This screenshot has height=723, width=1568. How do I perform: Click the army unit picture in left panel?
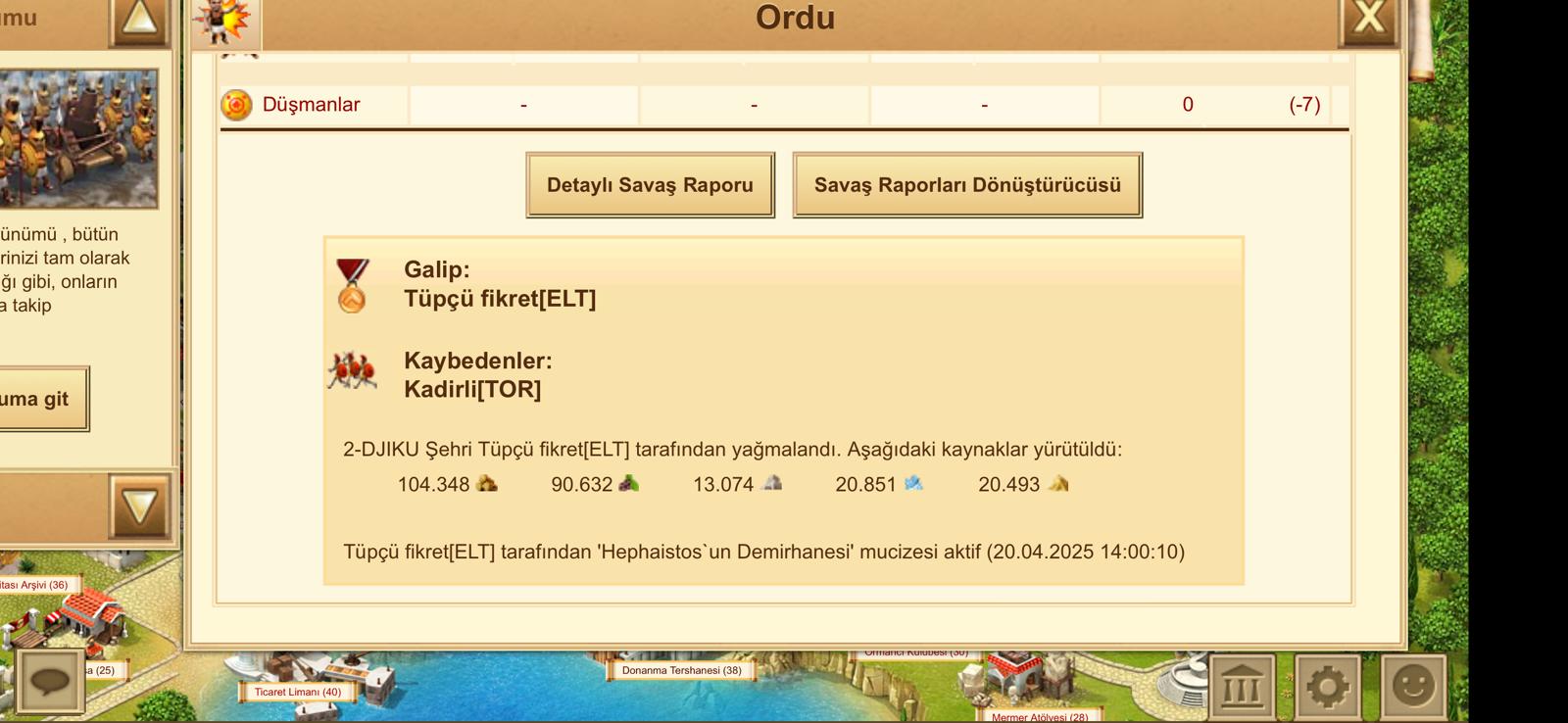click(x=78, y=138)
